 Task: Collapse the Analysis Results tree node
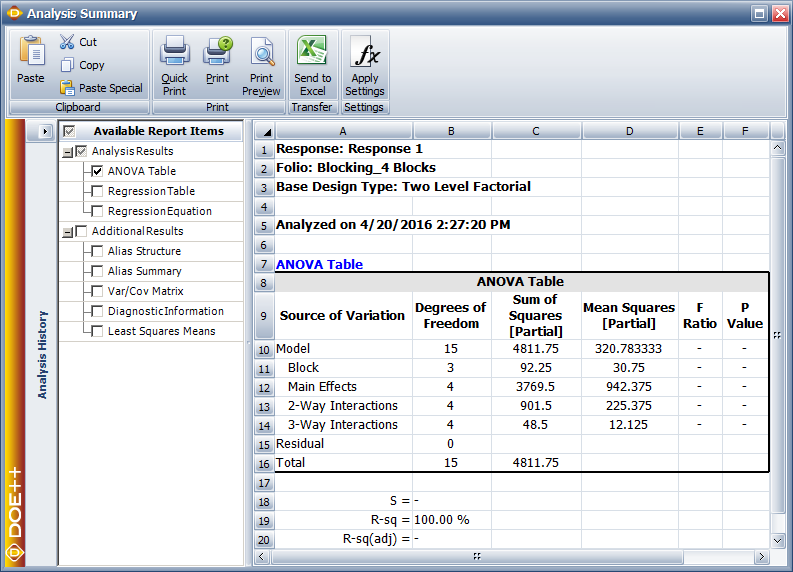(x=67, y=152)
